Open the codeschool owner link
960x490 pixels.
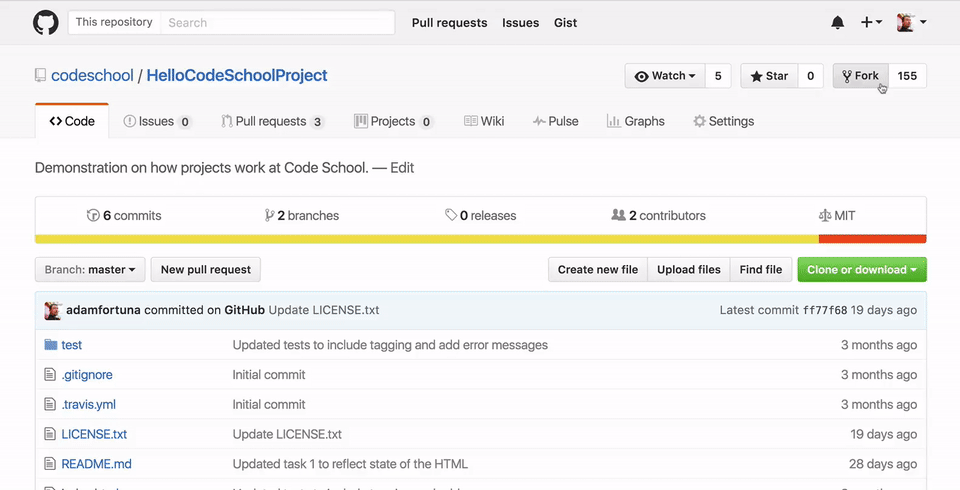click(92, 76)
